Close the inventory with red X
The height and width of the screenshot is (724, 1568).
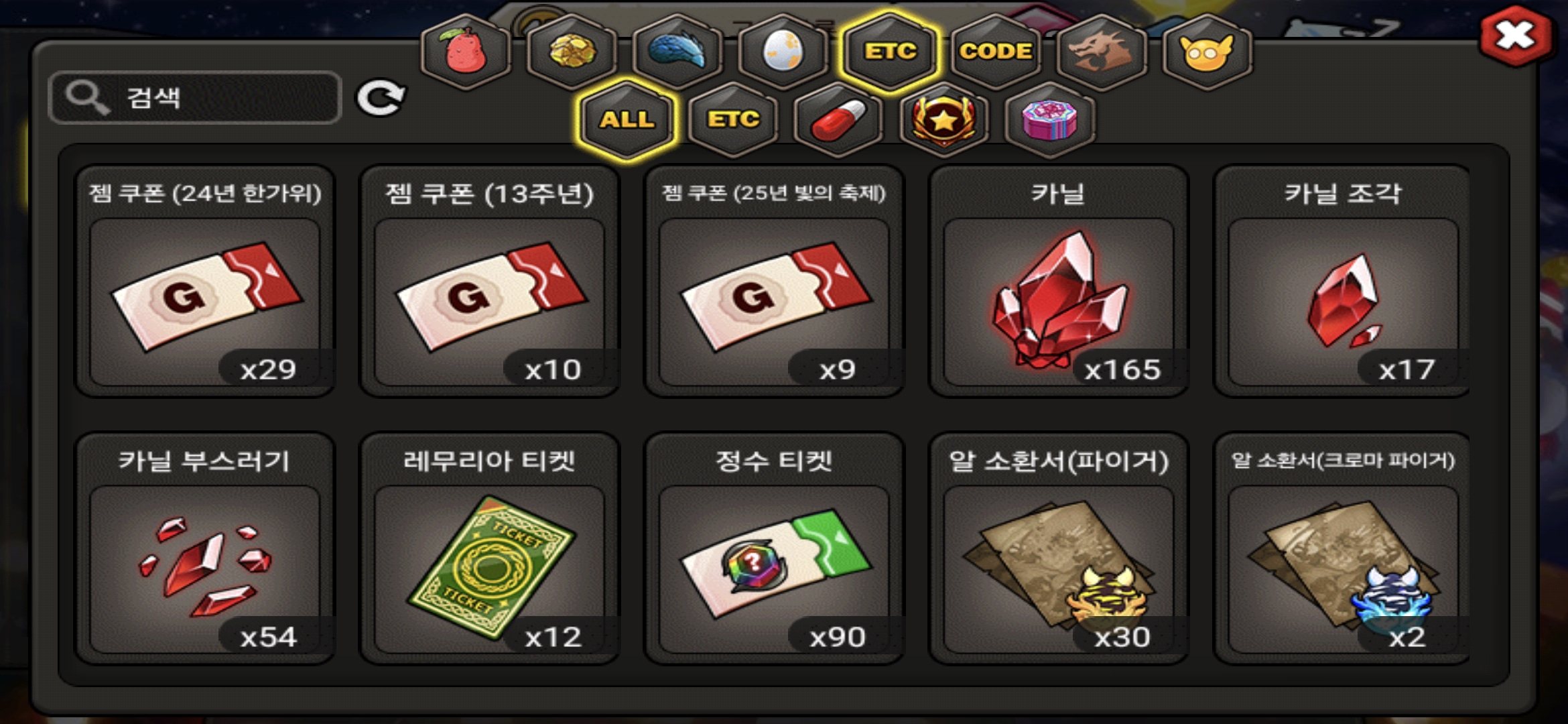tap(1515, 37)
